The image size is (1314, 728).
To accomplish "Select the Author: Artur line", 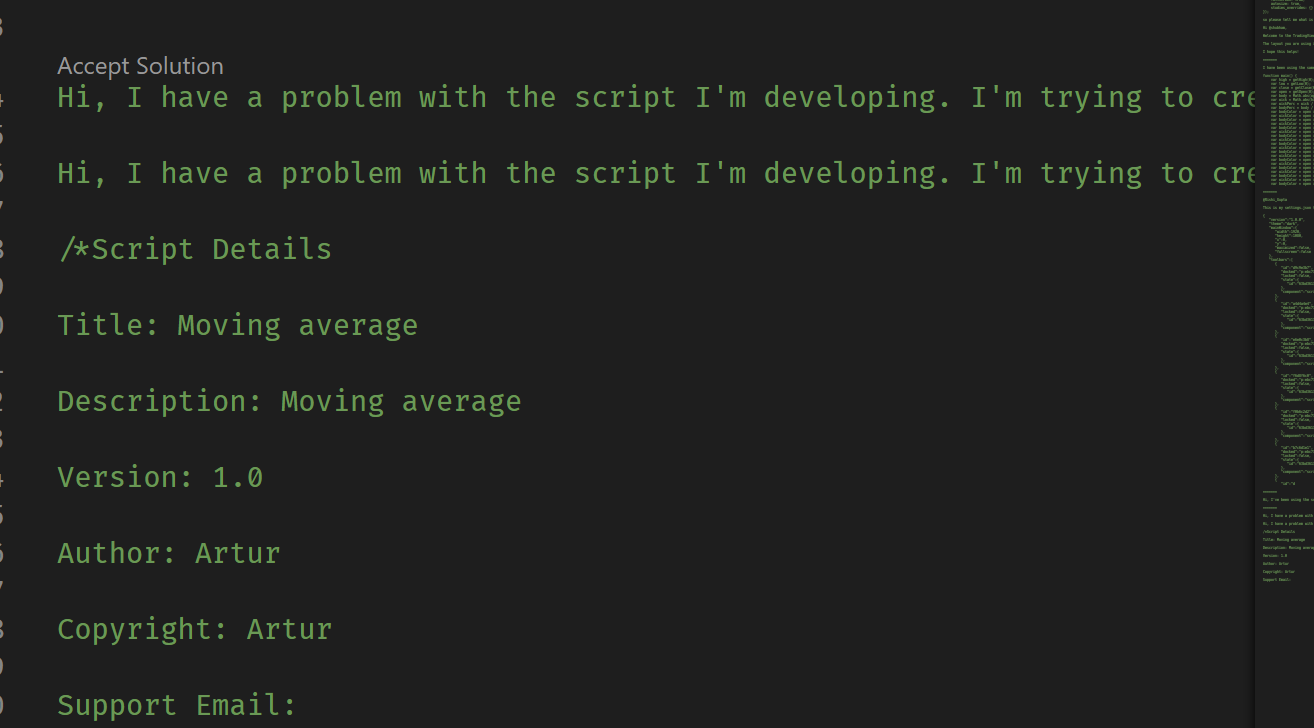I will pos(168,552).
